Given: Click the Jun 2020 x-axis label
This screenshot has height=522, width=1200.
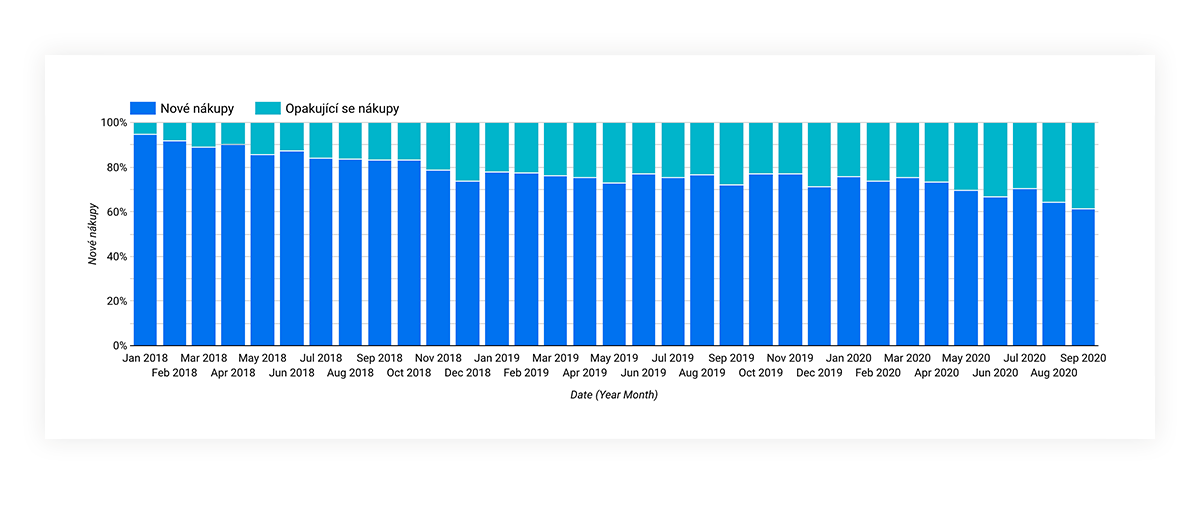Looking at the screenshot, I should point(996,373).
